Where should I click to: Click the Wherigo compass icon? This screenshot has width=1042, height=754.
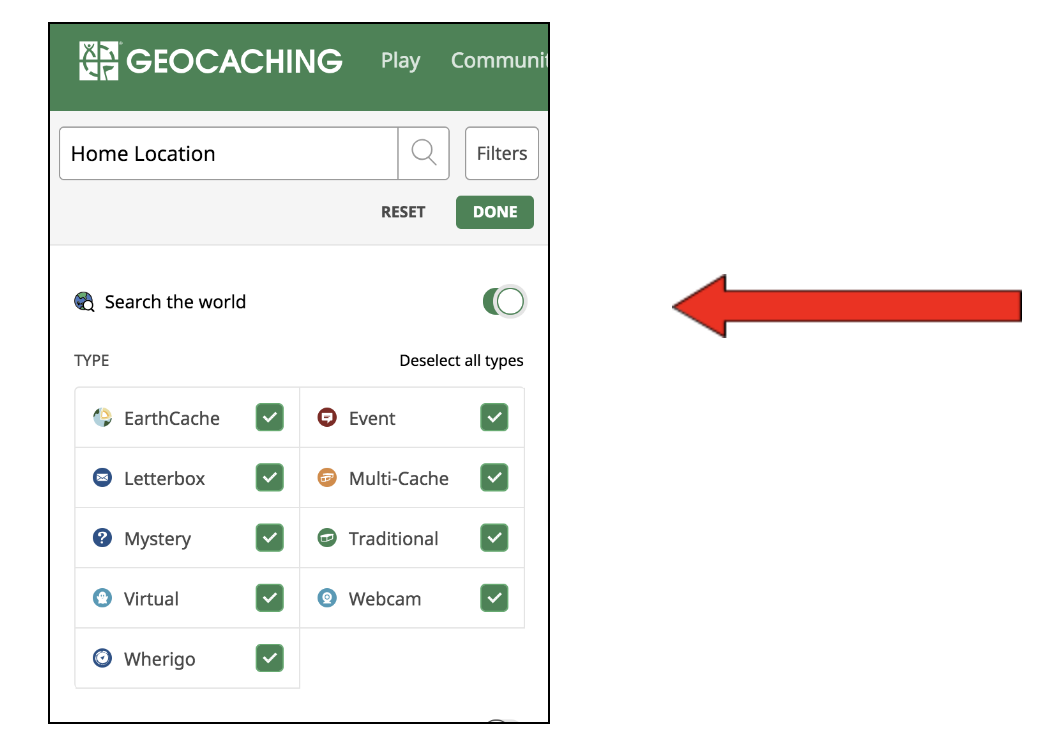click(102, 658)
